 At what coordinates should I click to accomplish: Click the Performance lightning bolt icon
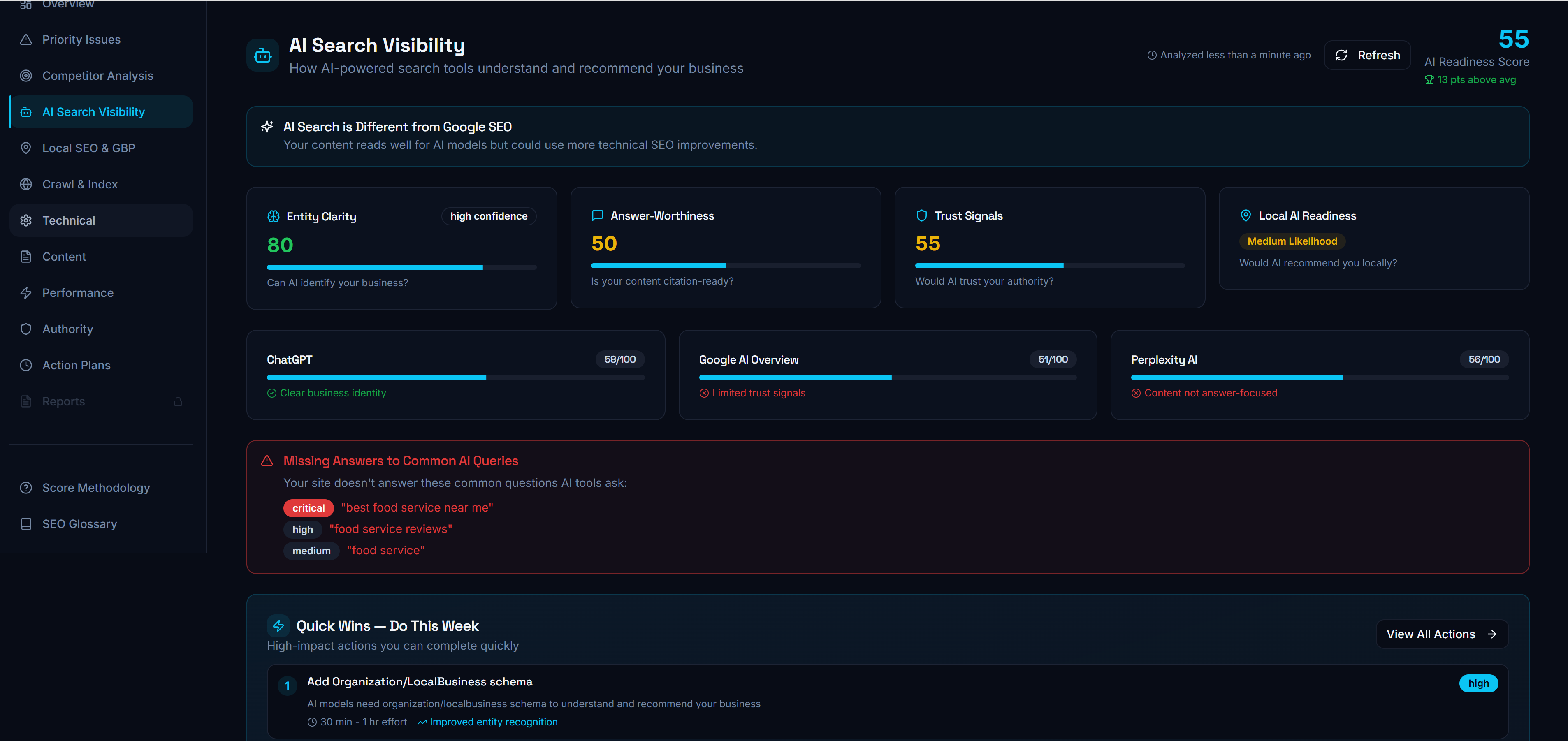(26, 293)
